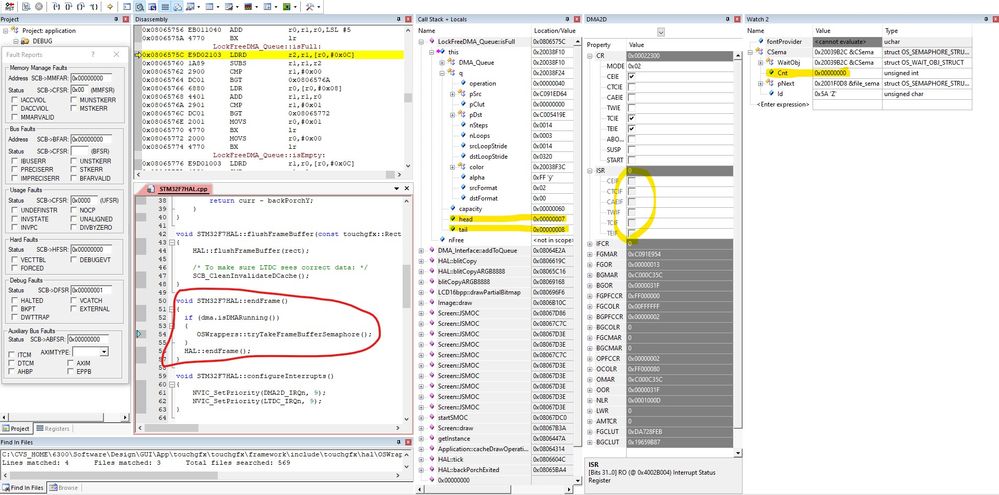Toggle the Symbols window toolbar icon
This screenshot has height=495, width=999.
click(x=152, y=6)
